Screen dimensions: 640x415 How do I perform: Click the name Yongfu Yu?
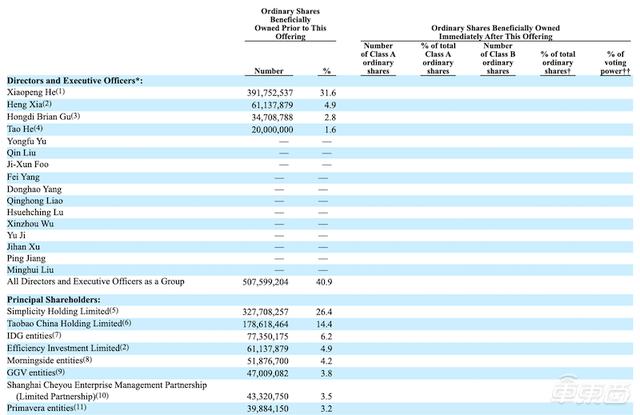coord(27,141)
